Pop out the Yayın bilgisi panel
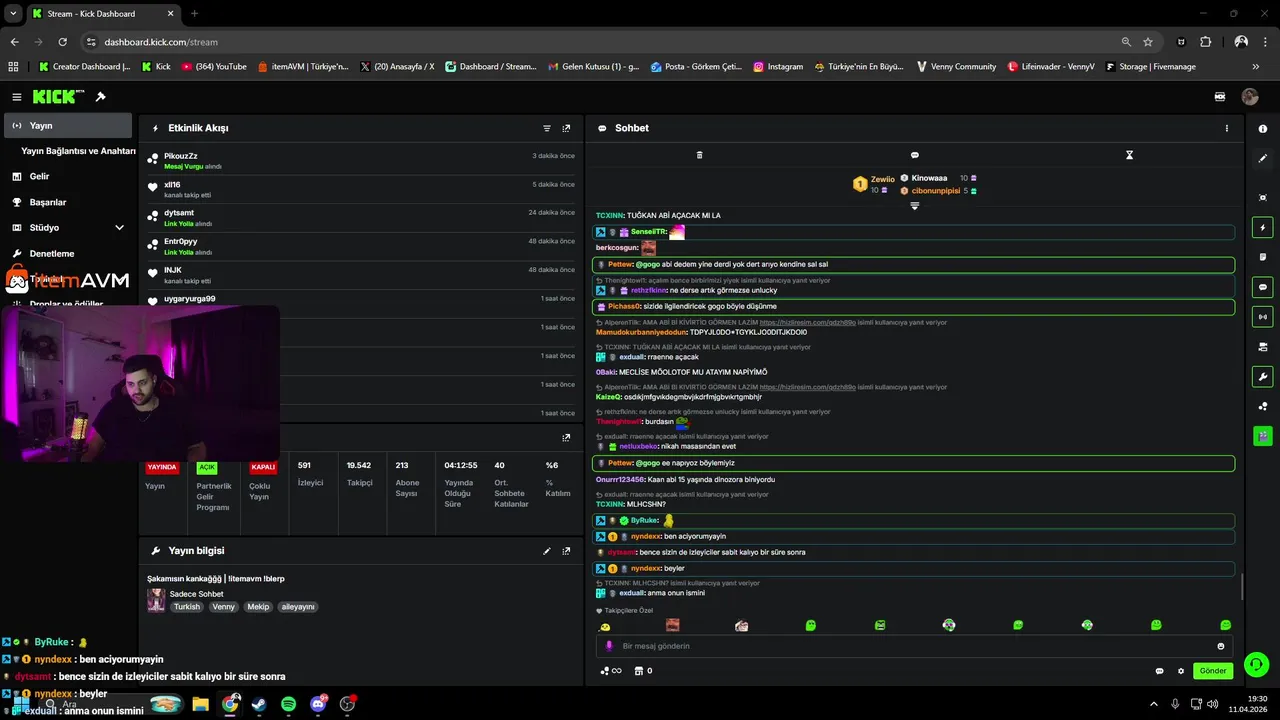Viewport: 1280px width, 720px height. click(566, 551)
